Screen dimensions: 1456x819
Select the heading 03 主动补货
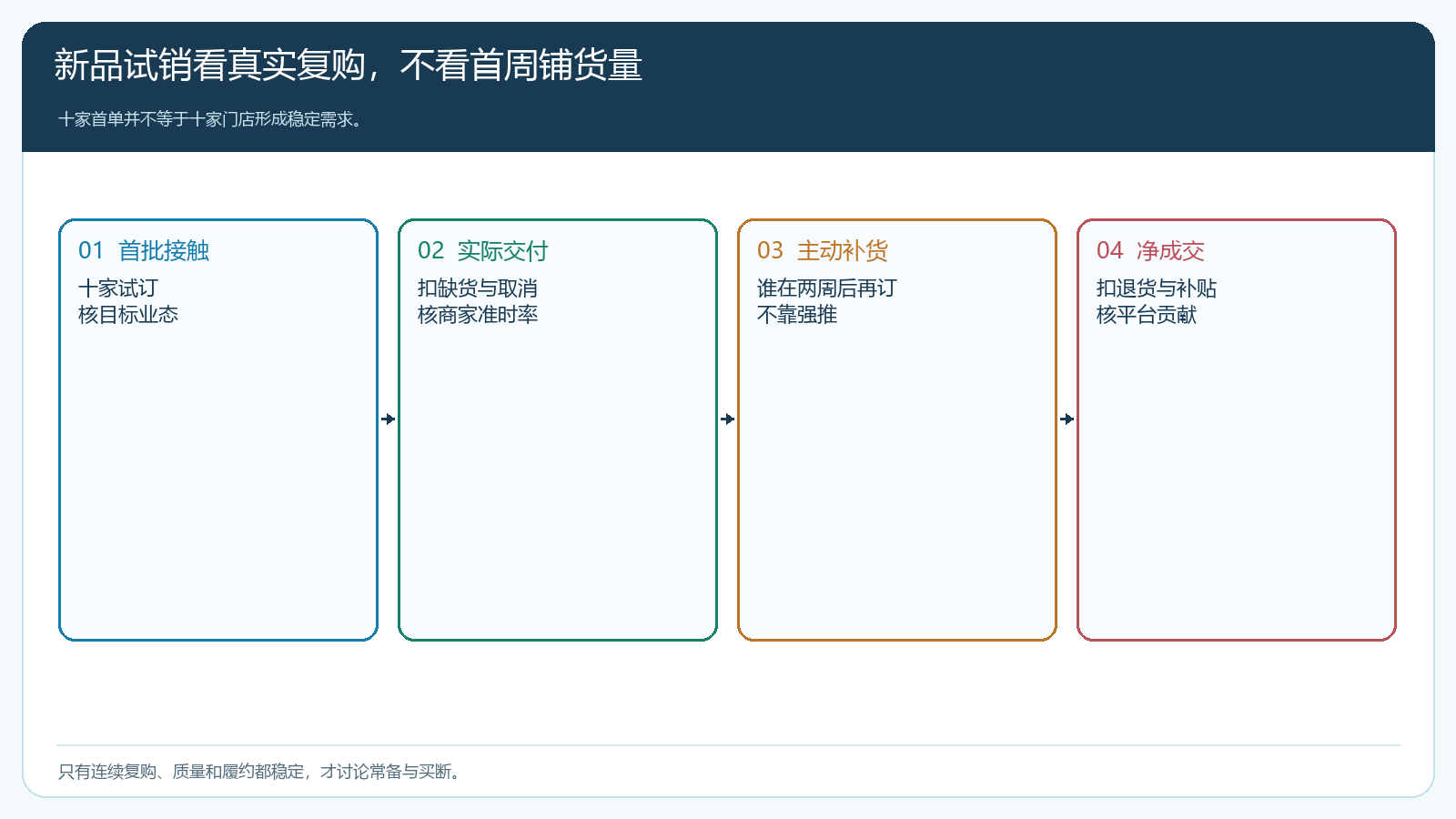coord(823,250)
